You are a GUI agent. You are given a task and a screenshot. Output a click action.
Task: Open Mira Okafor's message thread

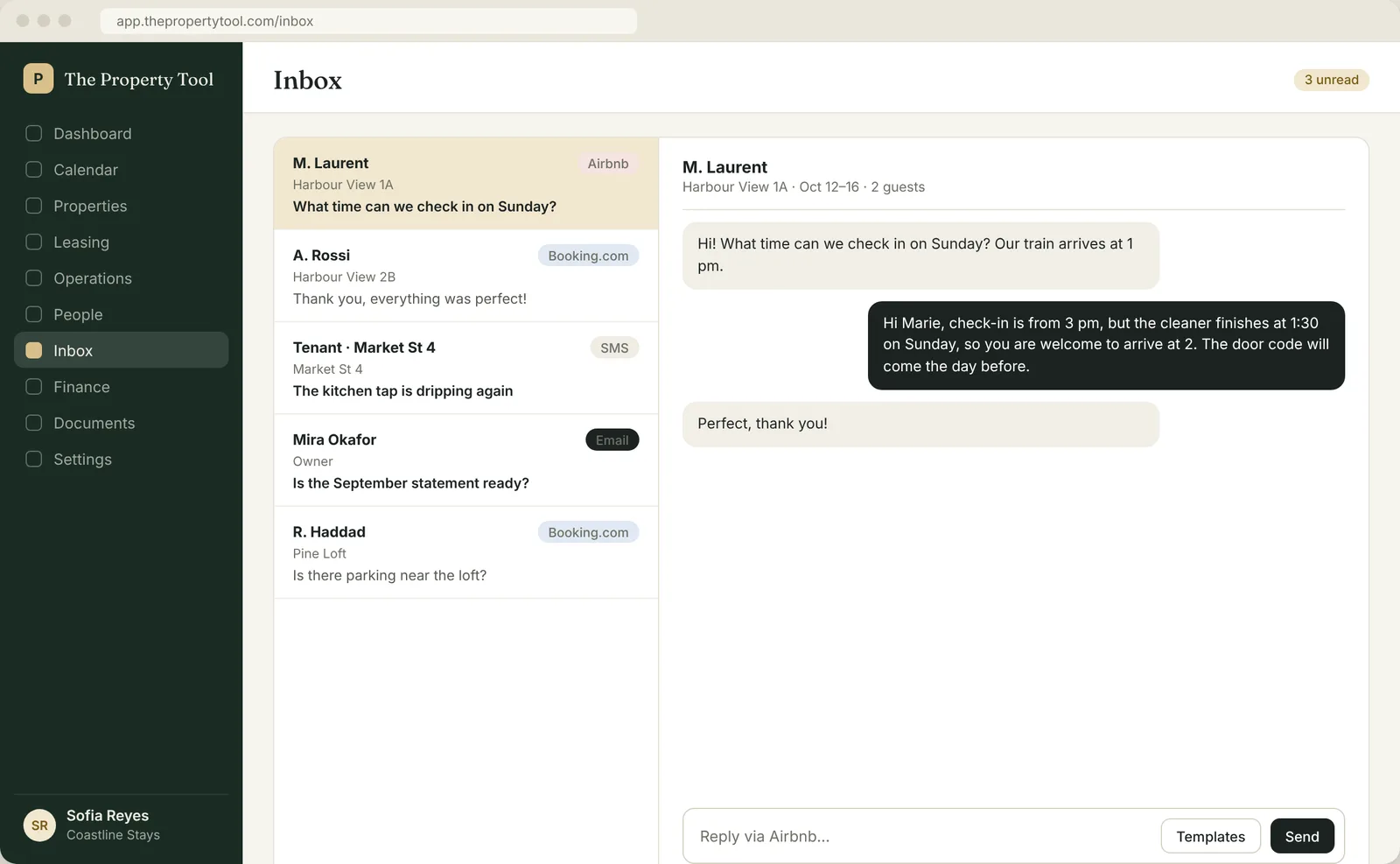pyautogui.click(x=465, y=460)
